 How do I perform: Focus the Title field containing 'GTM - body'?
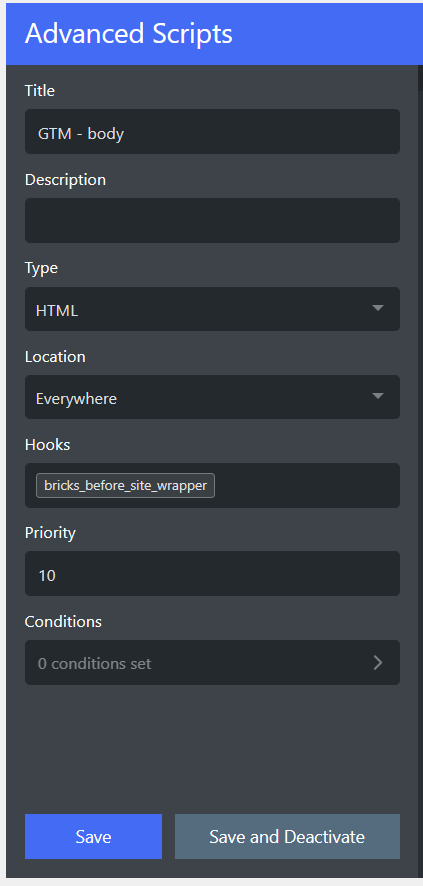point(212,132)
